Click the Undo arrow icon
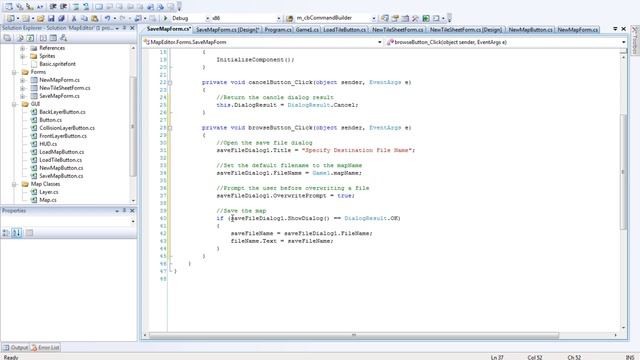 click(107, 18)
